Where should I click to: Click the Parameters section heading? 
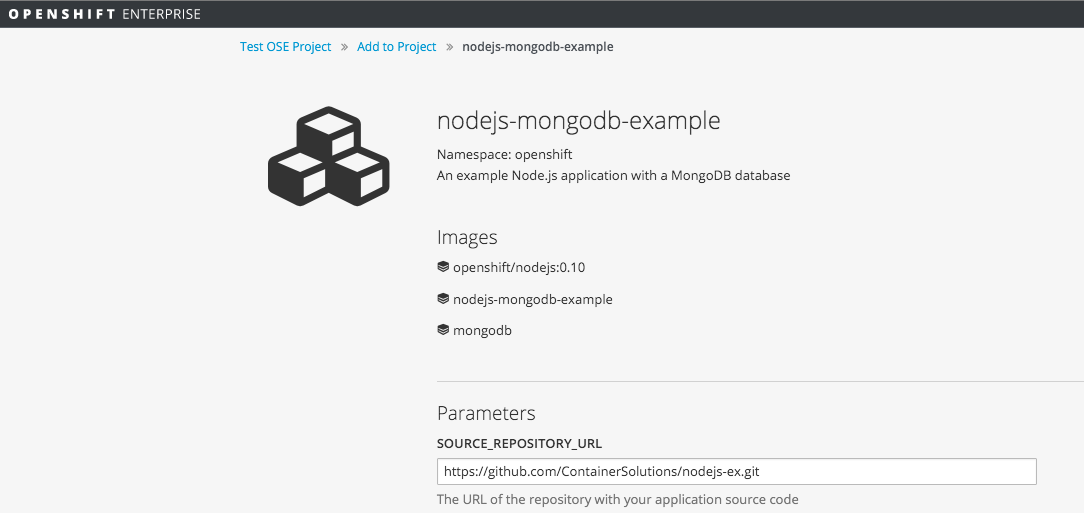click(x=486, y=413)
